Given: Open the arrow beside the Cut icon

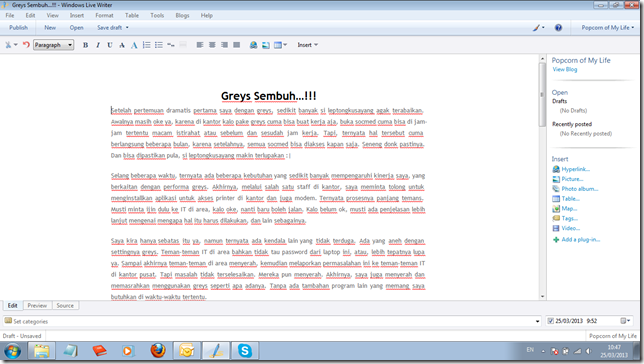Looking at the screenshot, I should pyautogui.click(x=16, y=45).
